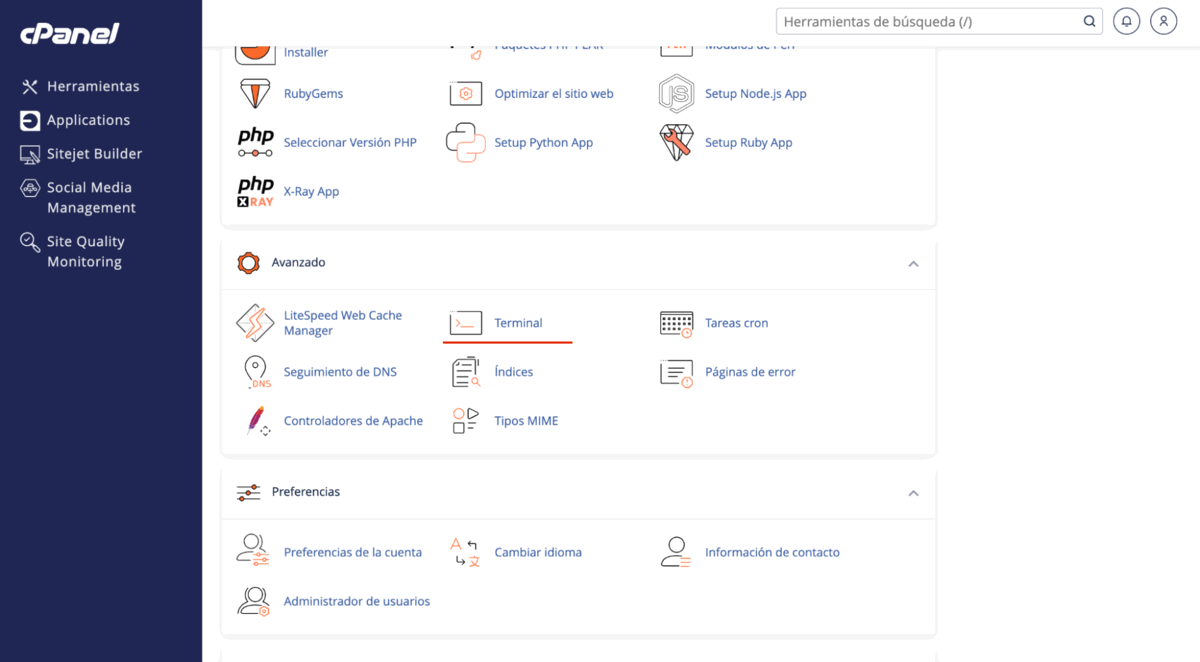Click the Sitejet Builder monitor icon
This screenshot has width=1200, height=662.
[30, 154]
